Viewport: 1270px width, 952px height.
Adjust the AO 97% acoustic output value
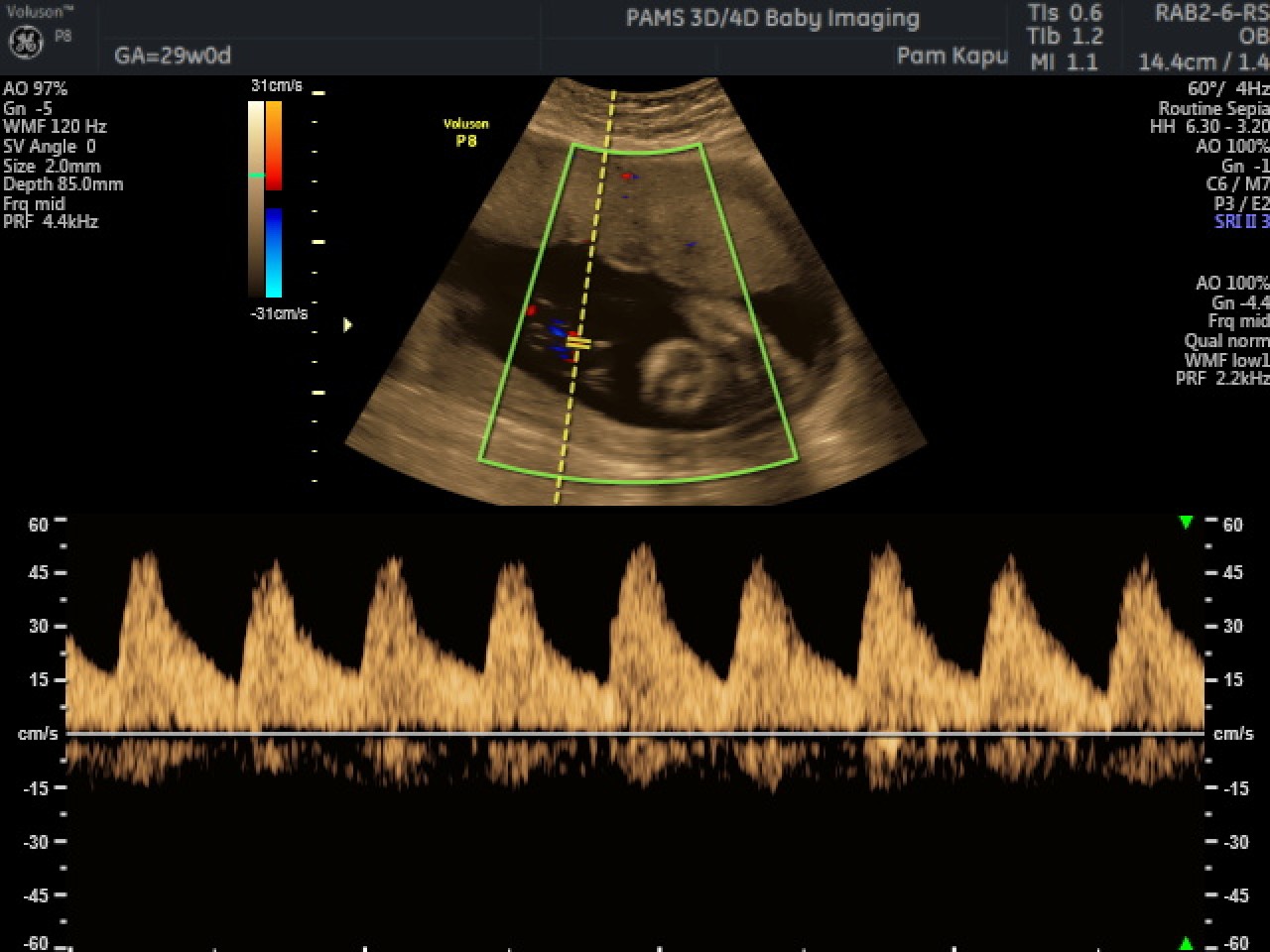point(34,88)
